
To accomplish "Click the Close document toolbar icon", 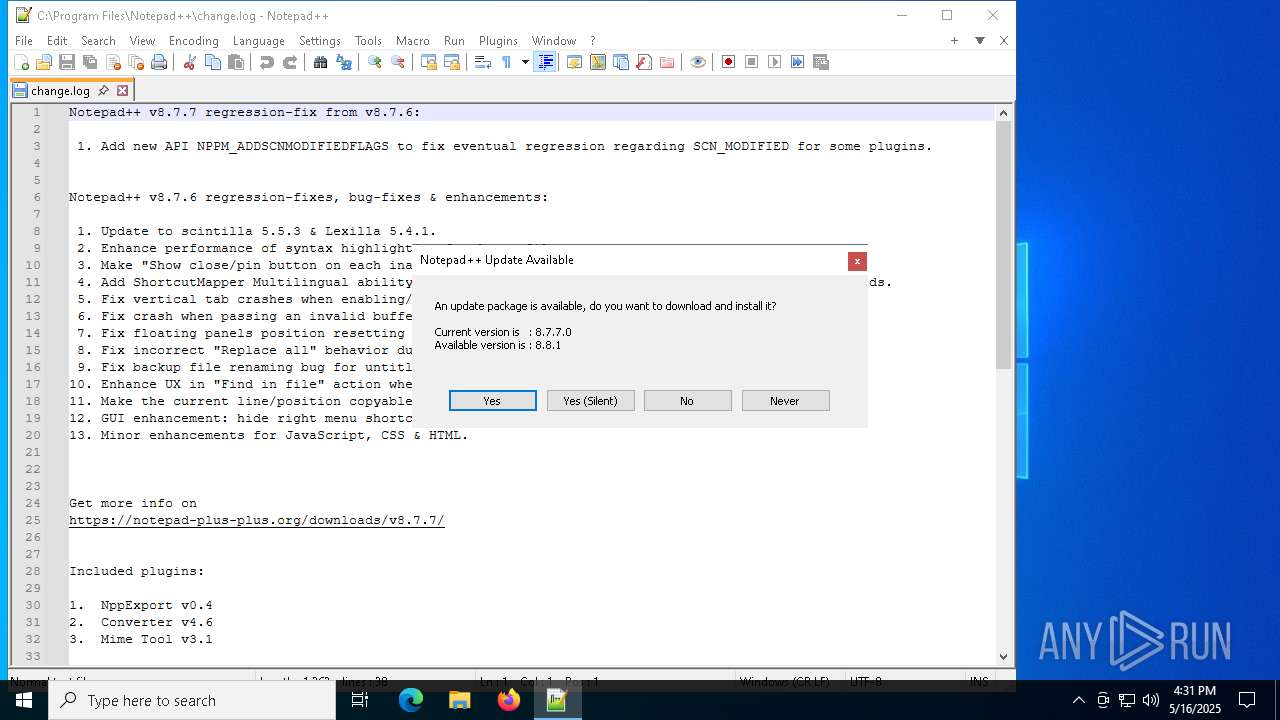I will (x=113, y=62).
